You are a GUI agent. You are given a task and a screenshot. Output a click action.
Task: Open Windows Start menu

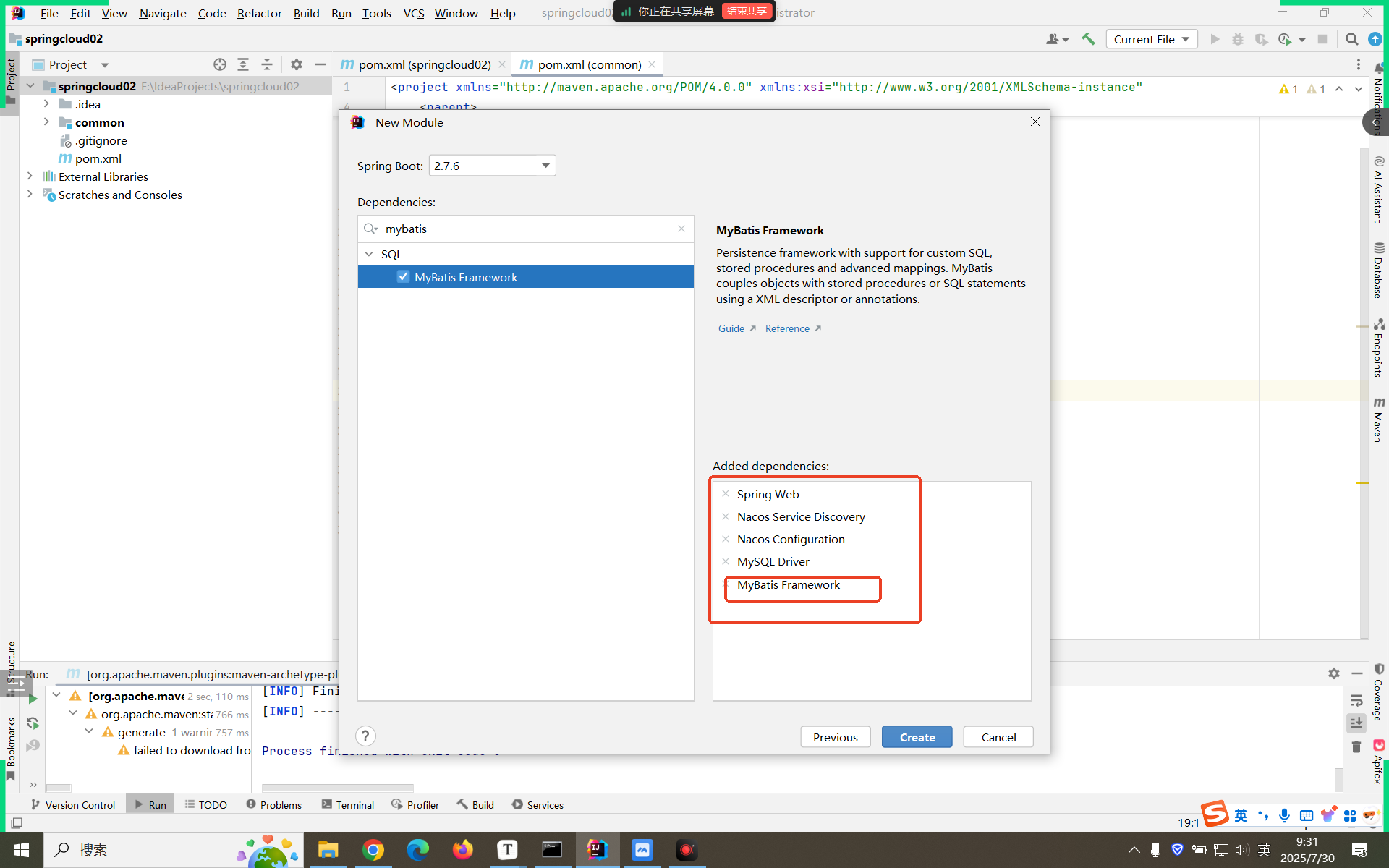tap(22, 850)
